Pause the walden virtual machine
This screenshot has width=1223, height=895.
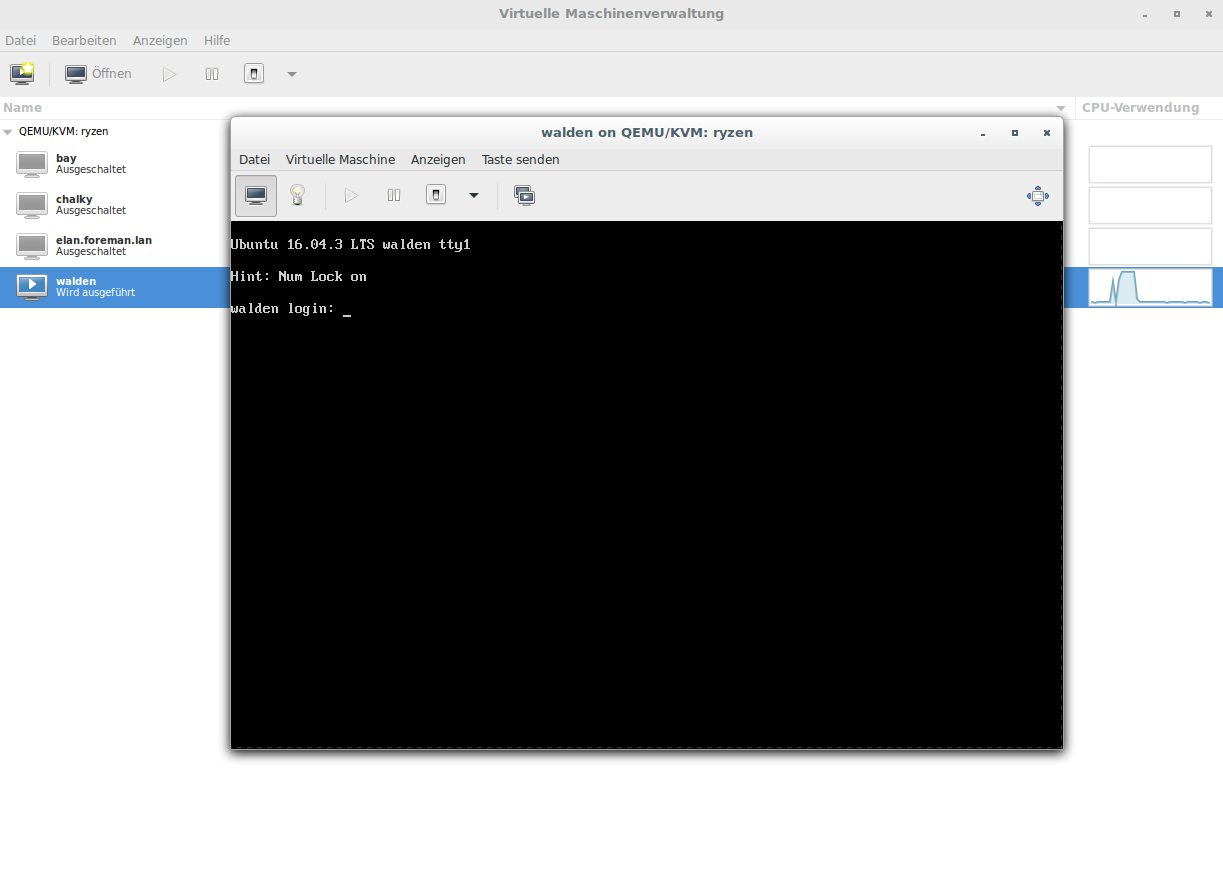point(394,196)
